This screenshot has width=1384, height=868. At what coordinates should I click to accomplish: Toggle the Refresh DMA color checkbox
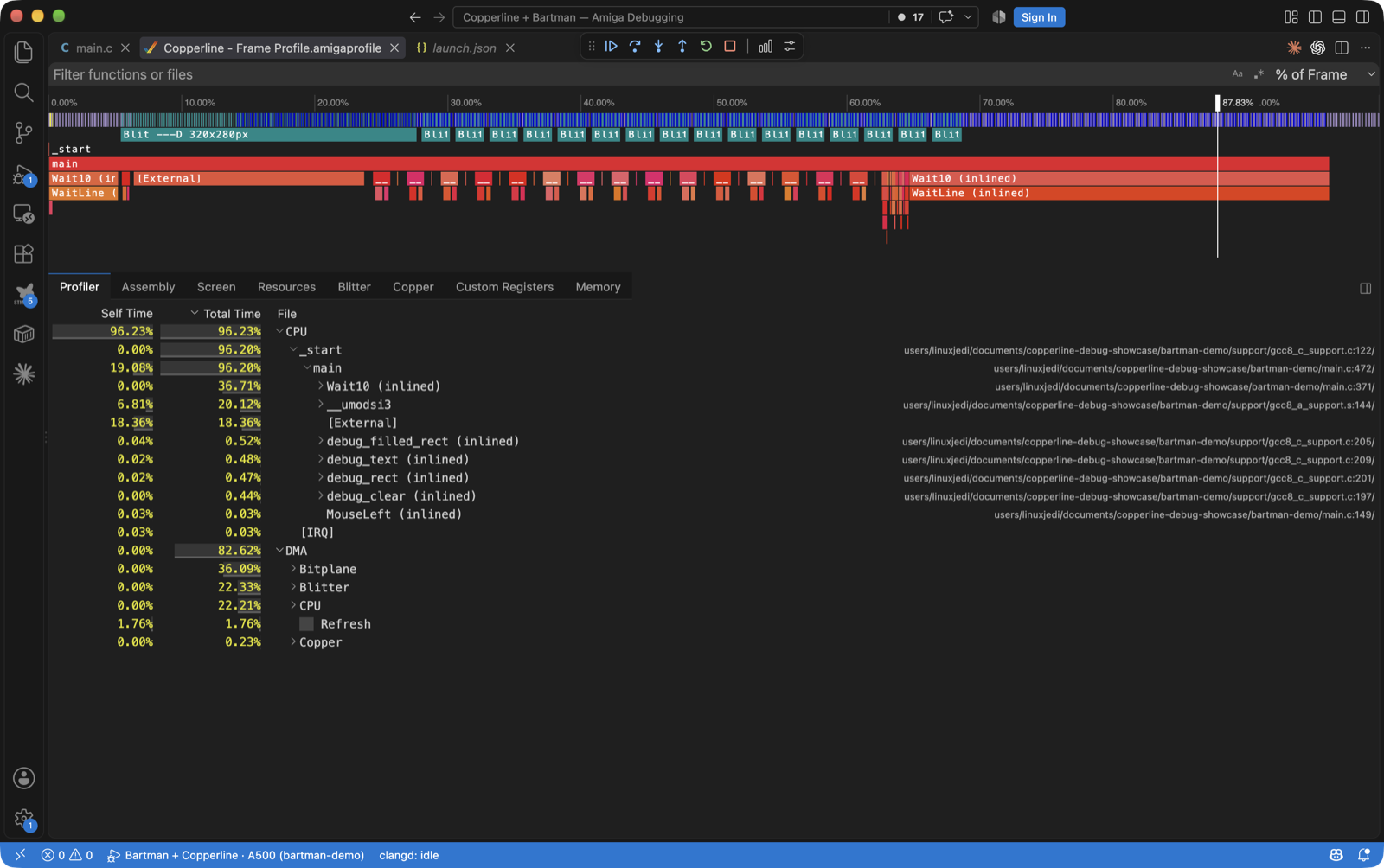pyautogui.click(x=306, y=624)
